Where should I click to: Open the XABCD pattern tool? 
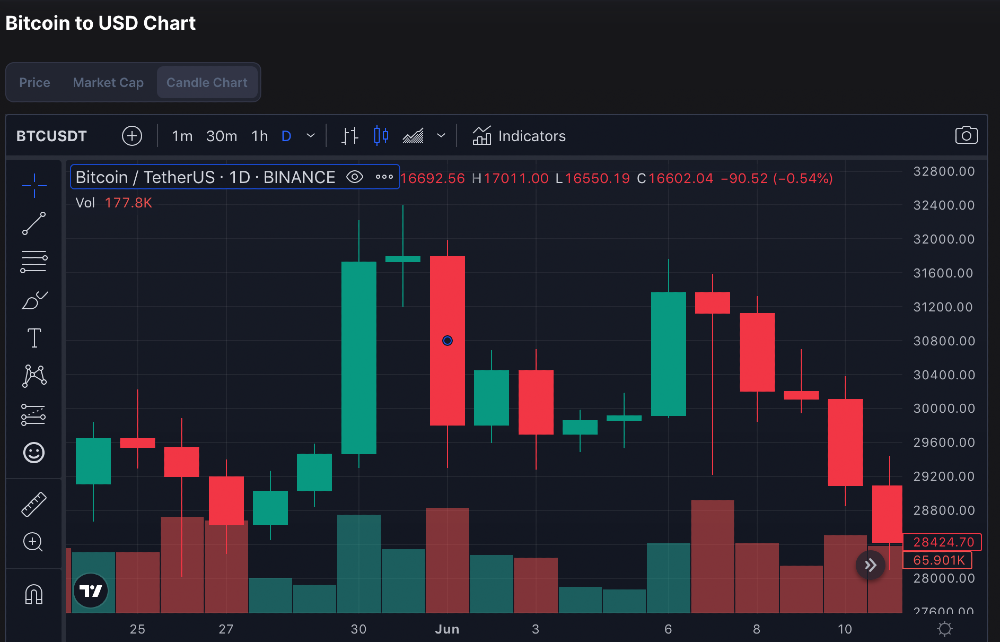pos(34,376)
